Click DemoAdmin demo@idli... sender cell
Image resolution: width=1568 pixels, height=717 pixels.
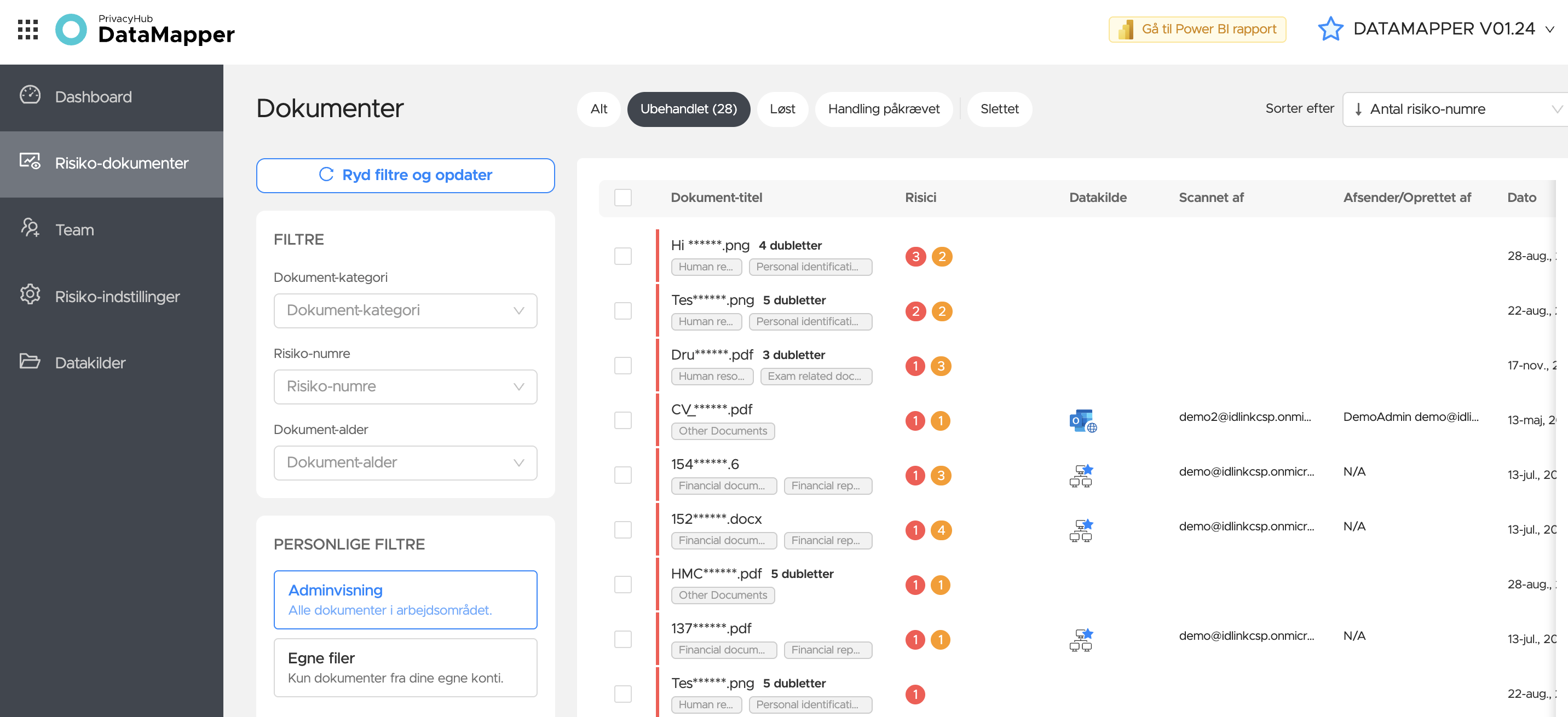pyautogui.click(x=1410, y=417)
